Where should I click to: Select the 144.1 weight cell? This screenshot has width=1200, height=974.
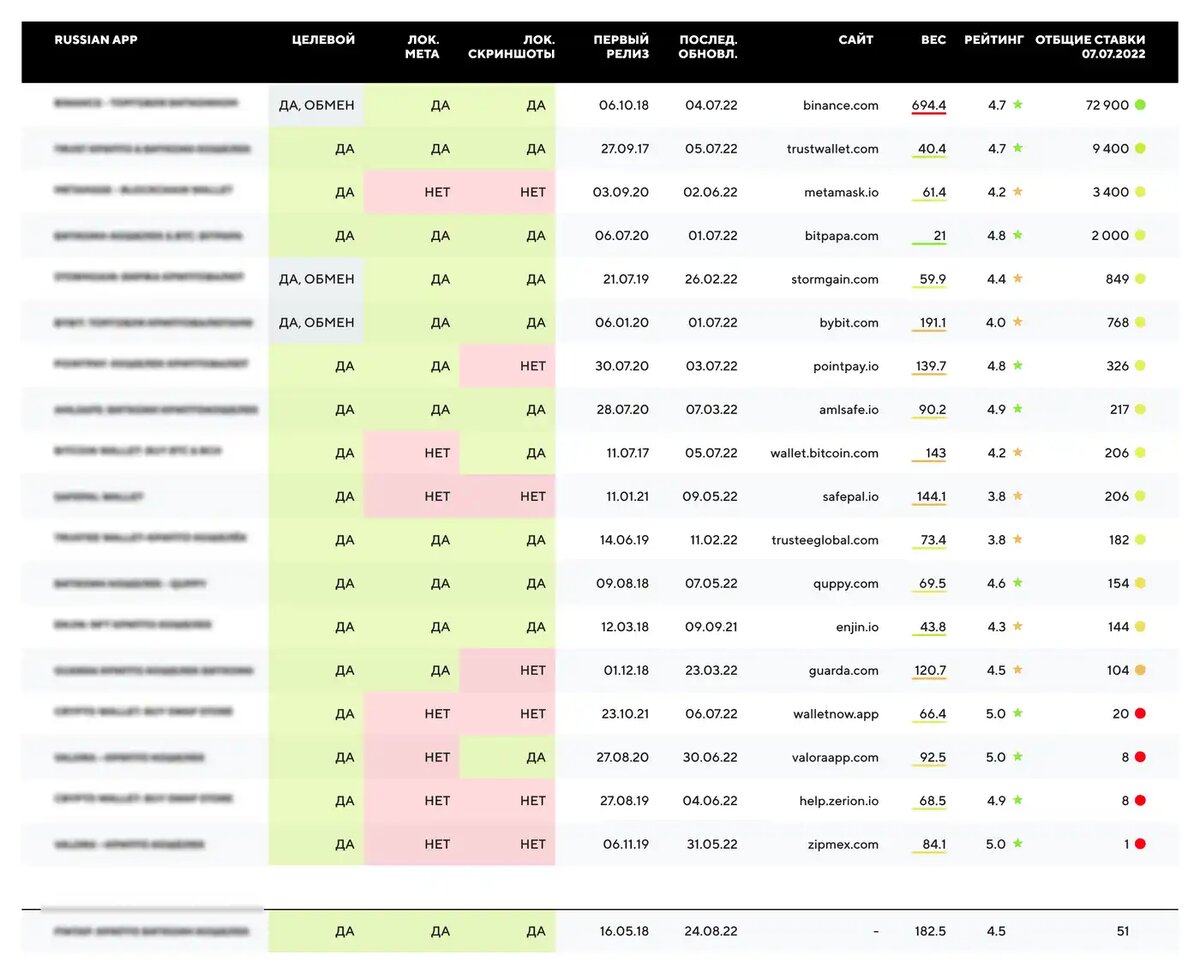coord(930,496)
